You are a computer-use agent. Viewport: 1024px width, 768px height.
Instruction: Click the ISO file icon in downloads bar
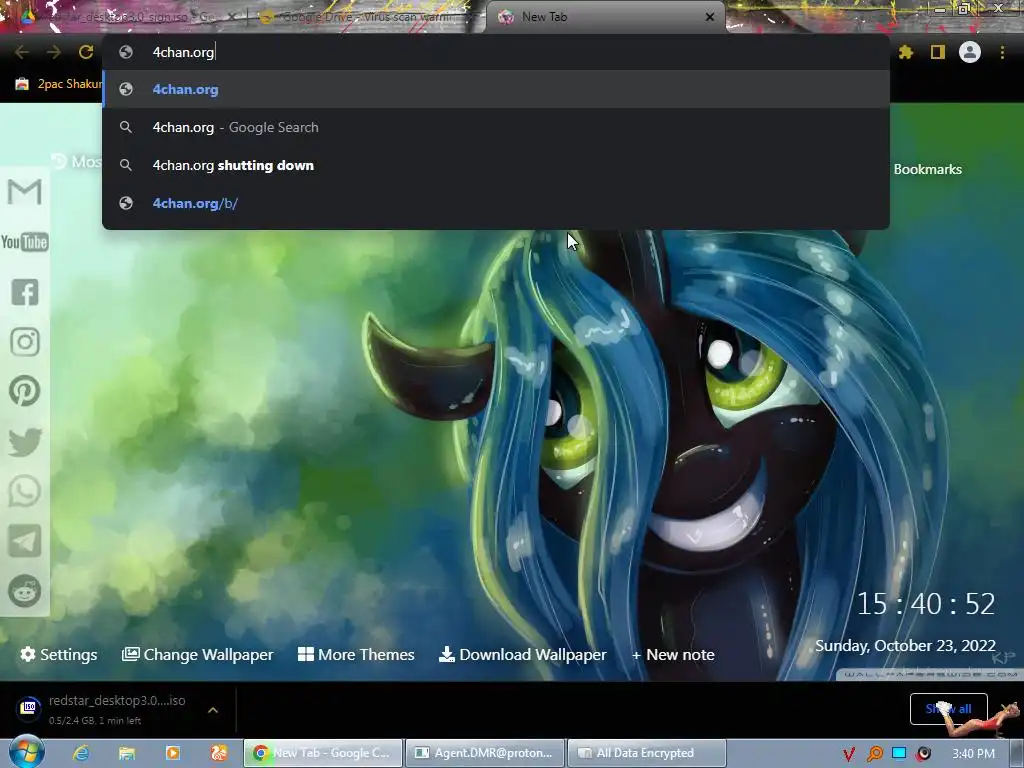click(x=28, y=708)
